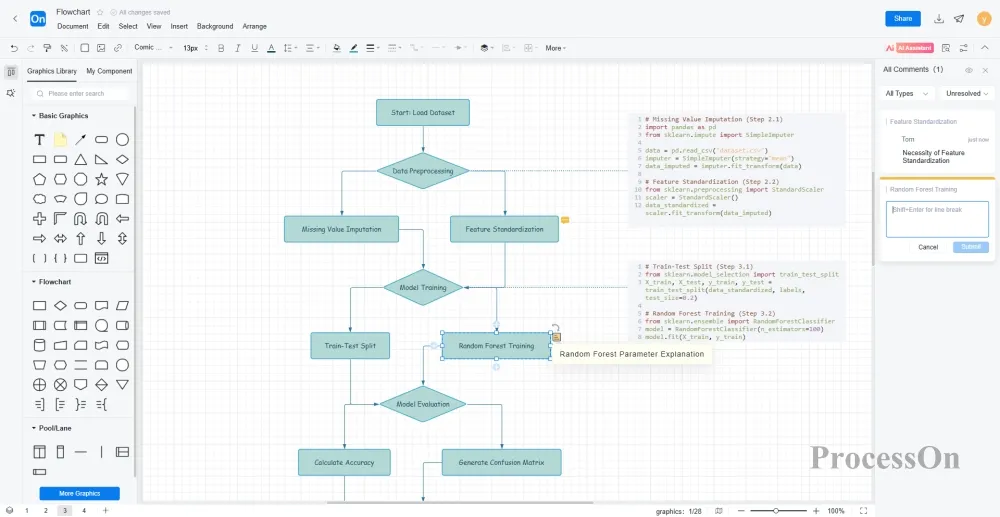This screenshot has height=517, width=1000.
Task: Click the More Graphics button
Action: (79, 493)
